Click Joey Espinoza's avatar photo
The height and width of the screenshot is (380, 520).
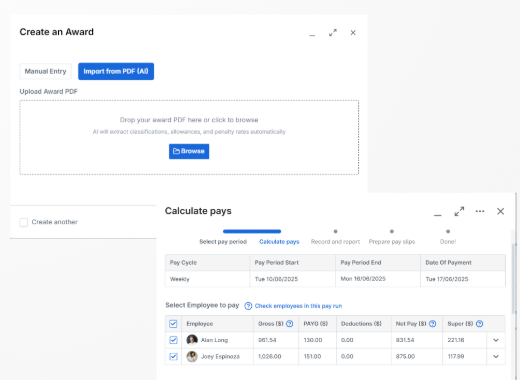(x=192, y=357)
